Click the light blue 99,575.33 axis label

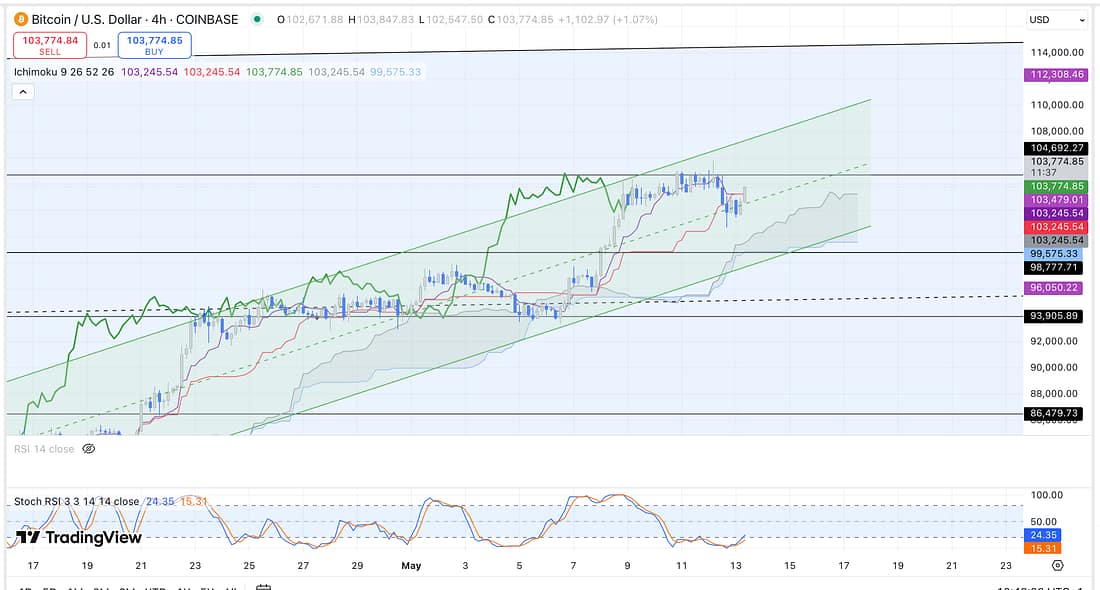tap(1055, 254)
